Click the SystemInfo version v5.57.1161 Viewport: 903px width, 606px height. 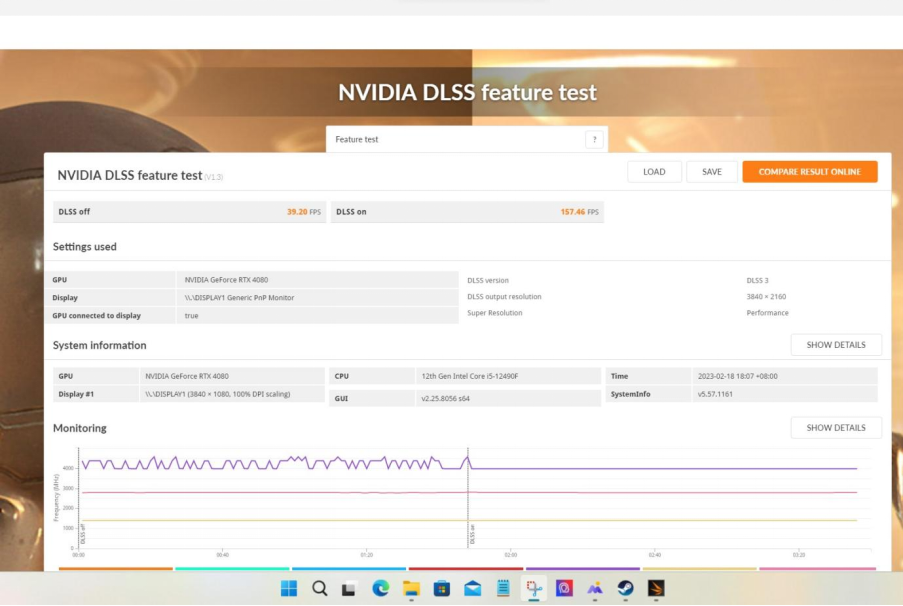click(715, 394)
